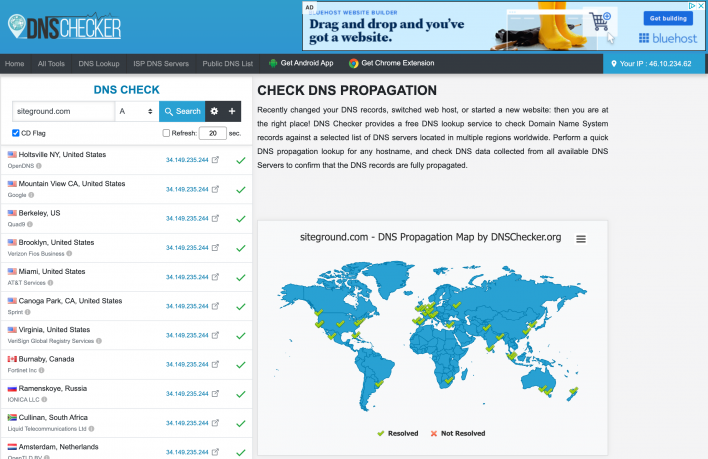Image resolution: width=708 pixels, height=459 pixels.
Task: Click Get building button in Bluehost ad
Action: 668,19
